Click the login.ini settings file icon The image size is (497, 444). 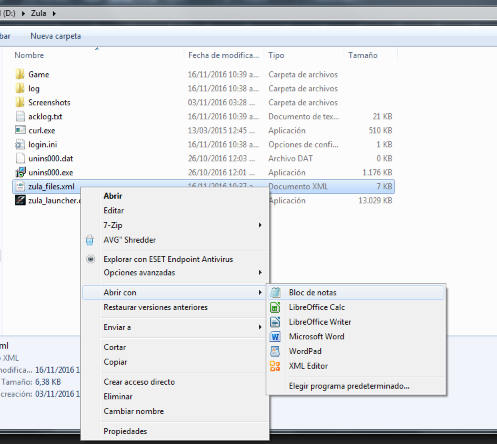[20, 144]
